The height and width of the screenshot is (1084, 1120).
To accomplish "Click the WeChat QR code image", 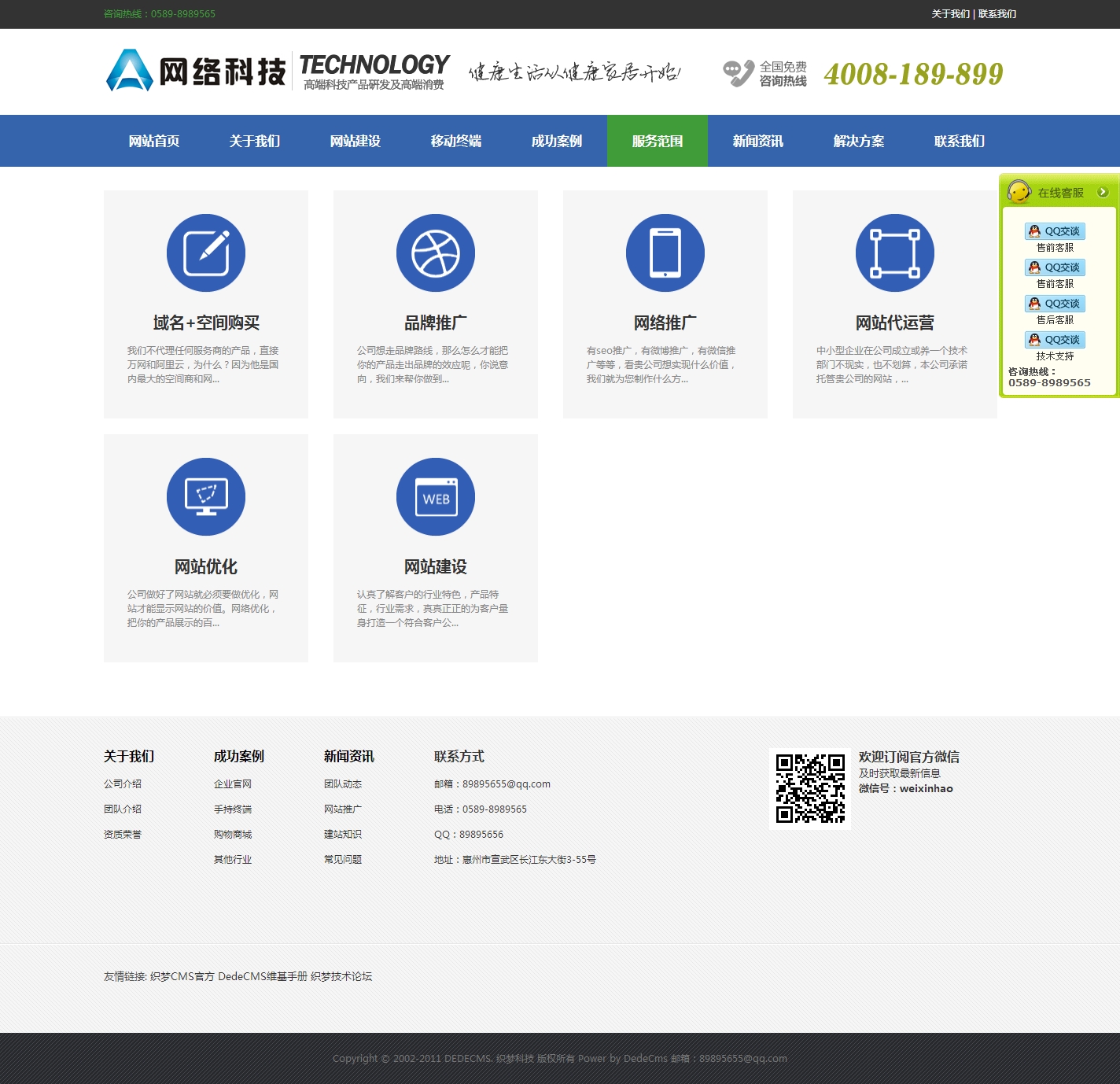I will [810, 788].
